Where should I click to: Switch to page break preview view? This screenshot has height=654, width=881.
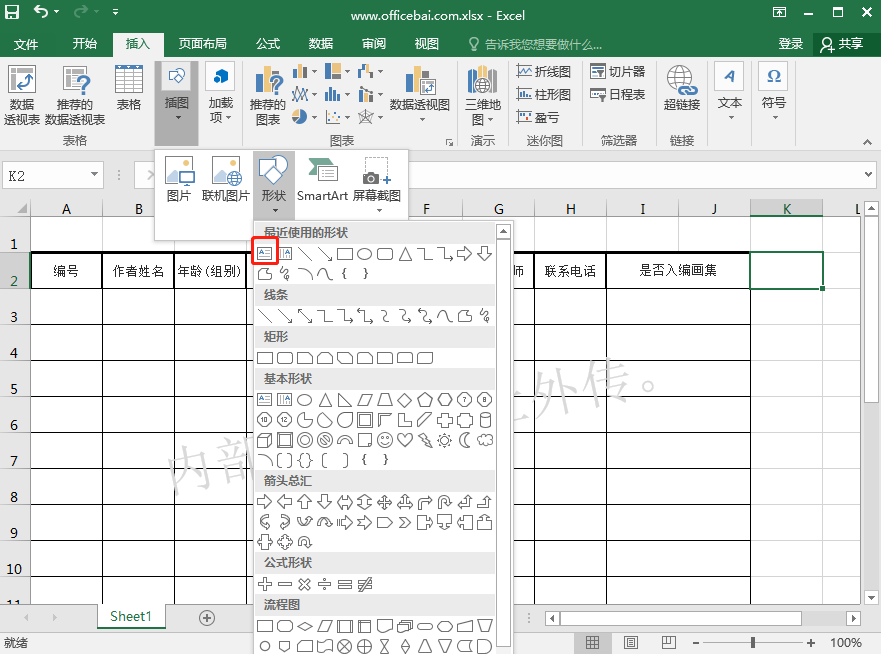pos(669,642)
